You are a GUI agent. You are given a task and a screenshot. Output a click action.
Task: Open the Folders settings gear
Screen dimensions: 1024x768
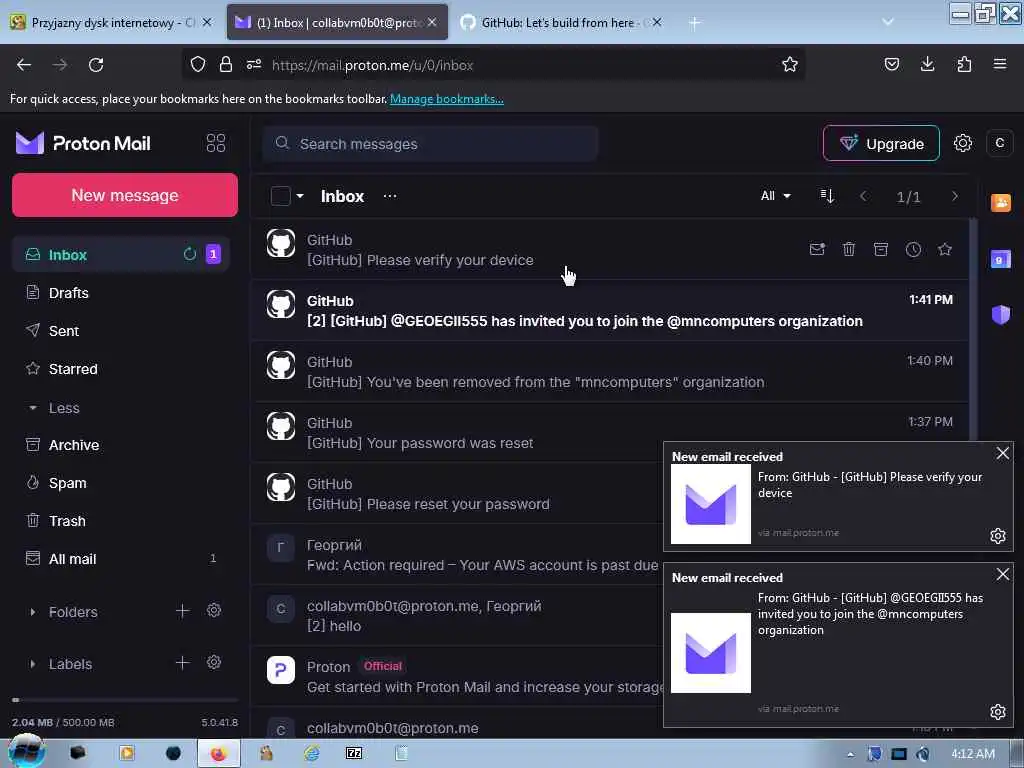point(214,611)
